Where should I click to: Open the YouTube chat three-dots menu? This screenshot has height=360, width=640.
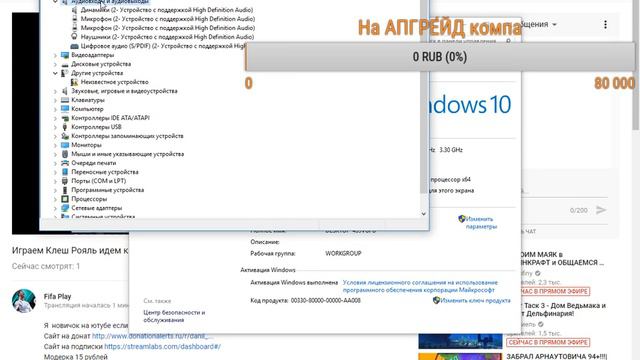coord(605,24)
